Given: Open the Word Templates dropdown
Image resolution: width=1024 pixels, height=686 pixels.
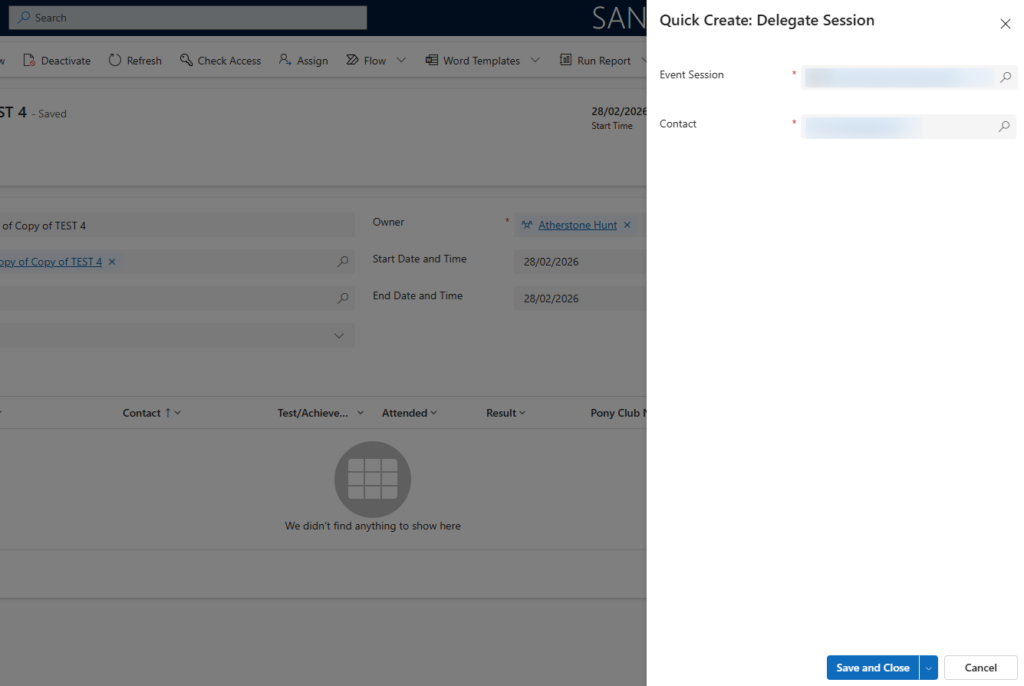Looking at the screenshot, I should 535,61.
